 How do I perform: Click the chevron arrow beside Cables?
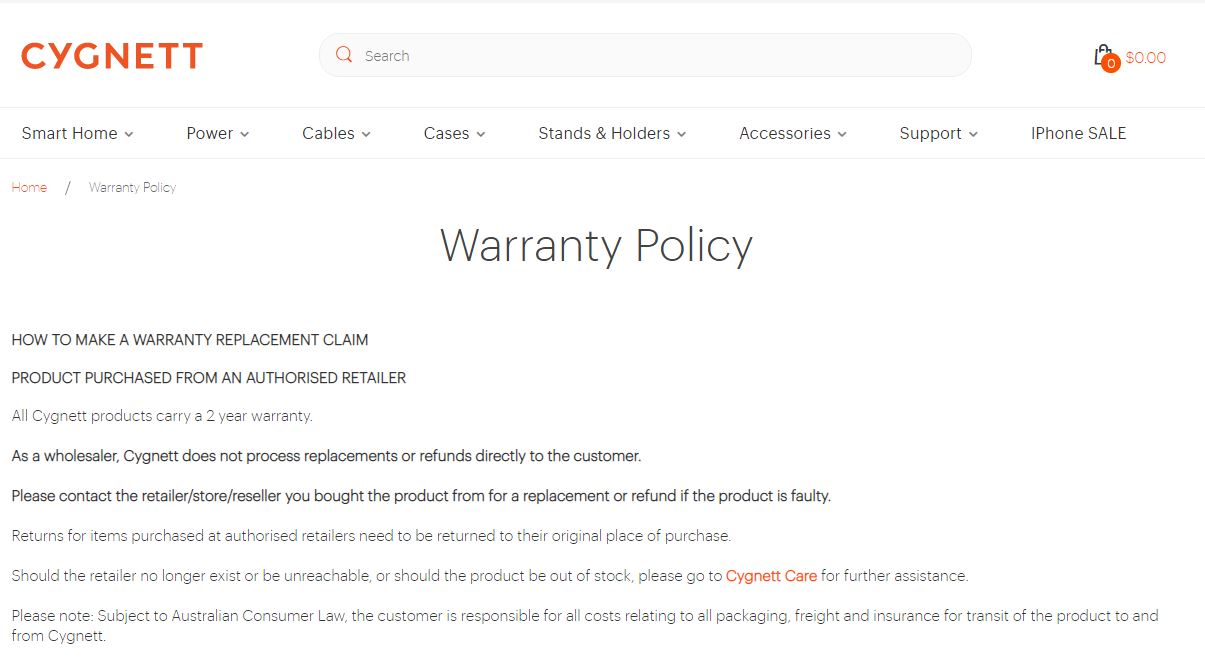point(366,134)
